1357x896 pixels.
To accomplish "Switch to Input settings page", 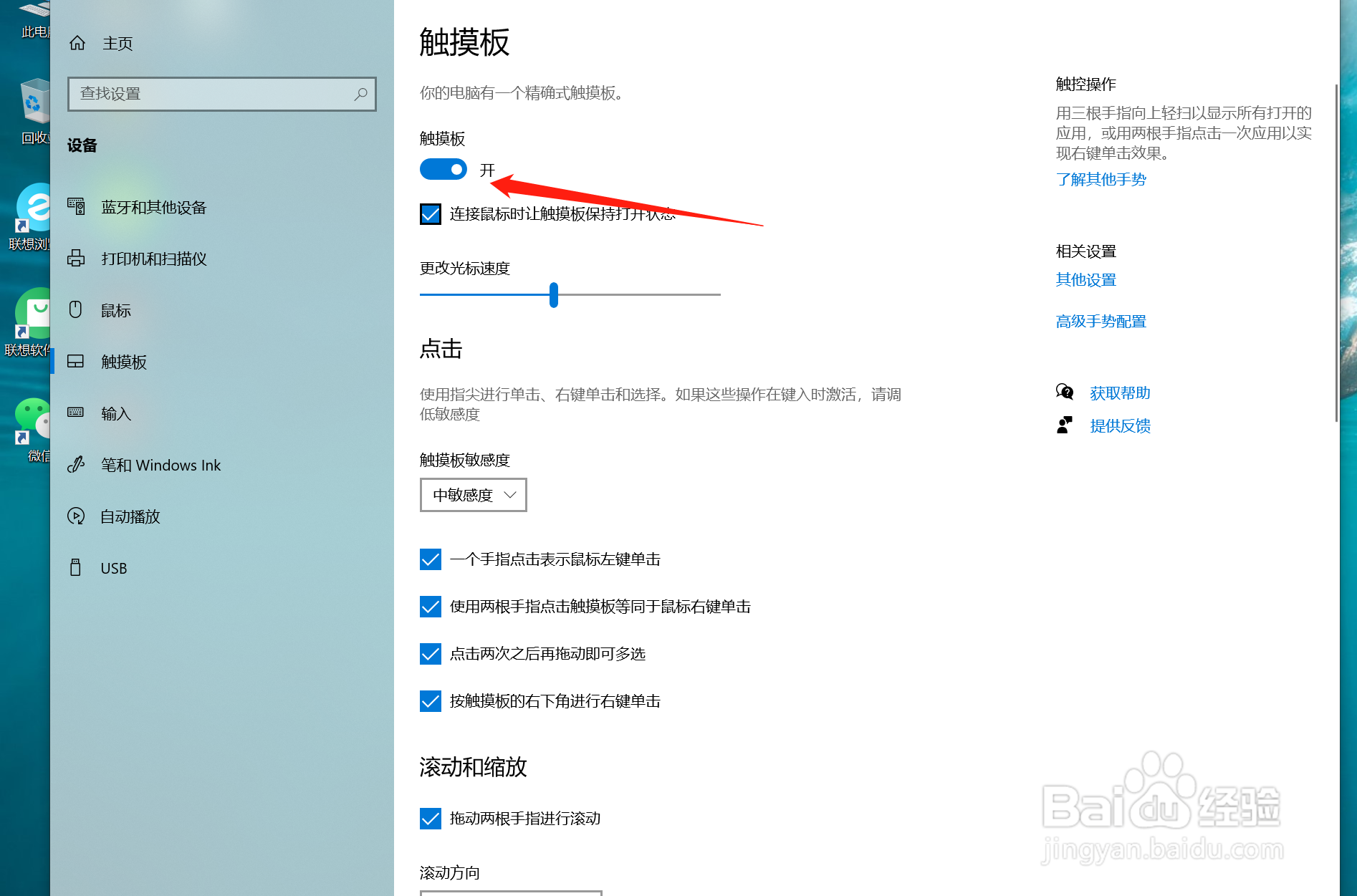I will click(x=77, y=413).
